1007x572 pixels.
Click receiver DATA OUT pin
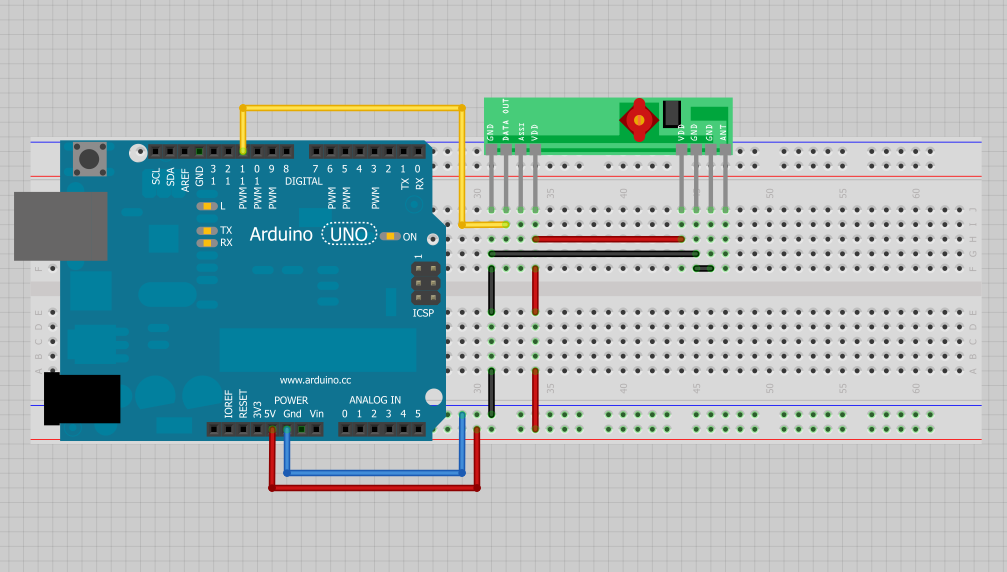506,178
